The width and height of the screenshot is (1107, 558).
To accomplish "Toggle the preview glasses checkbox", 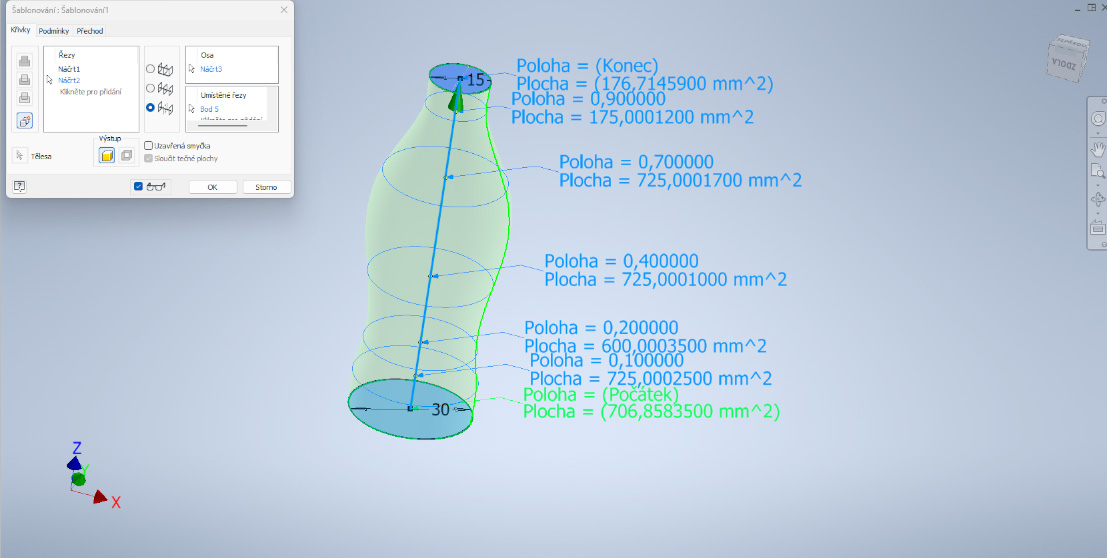I will pyautogui.click(x=139, y=187).
